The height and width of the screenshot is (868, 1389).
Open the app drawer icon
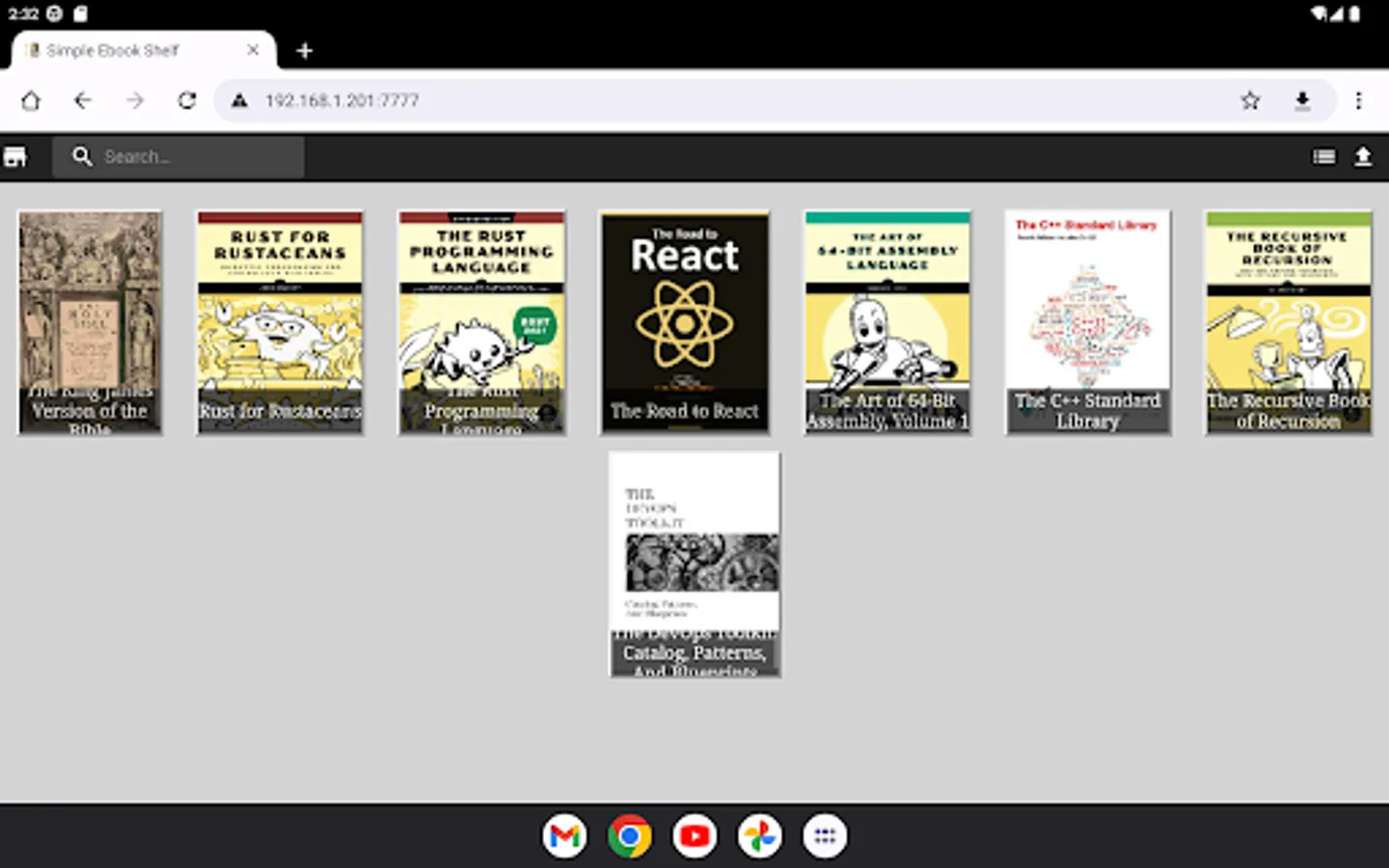(x=825, y=836)
